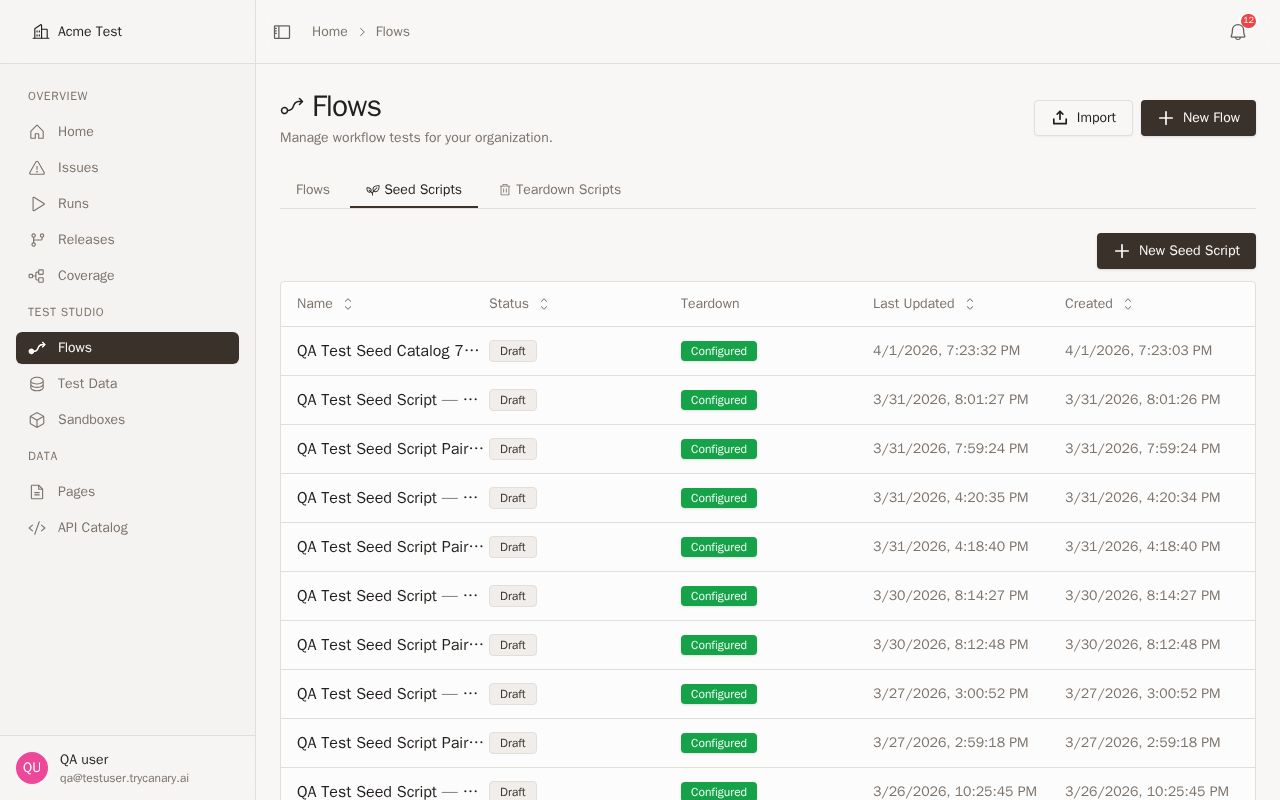1280x800 pixels.
Task: Click the Flows sidebar icon
Action: [x=37, y=348]
